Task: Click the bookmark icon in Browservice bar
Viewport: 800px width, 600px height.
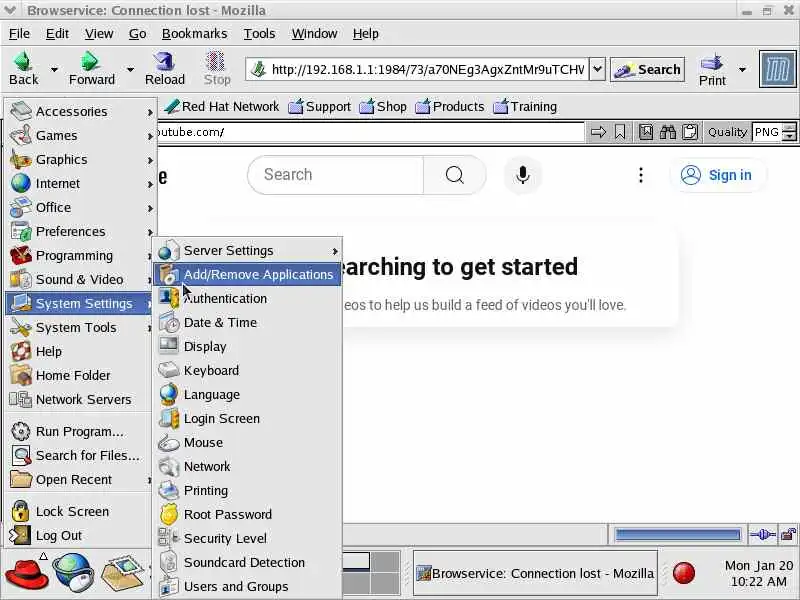Action: (x=619, y=132)
